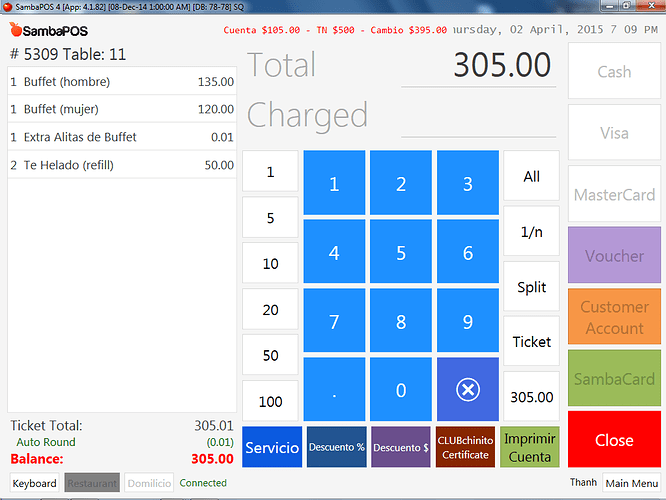This screenshot has height=500, width=666.
Task: Pay with MasterCard
Action: (x=614, y=195)
